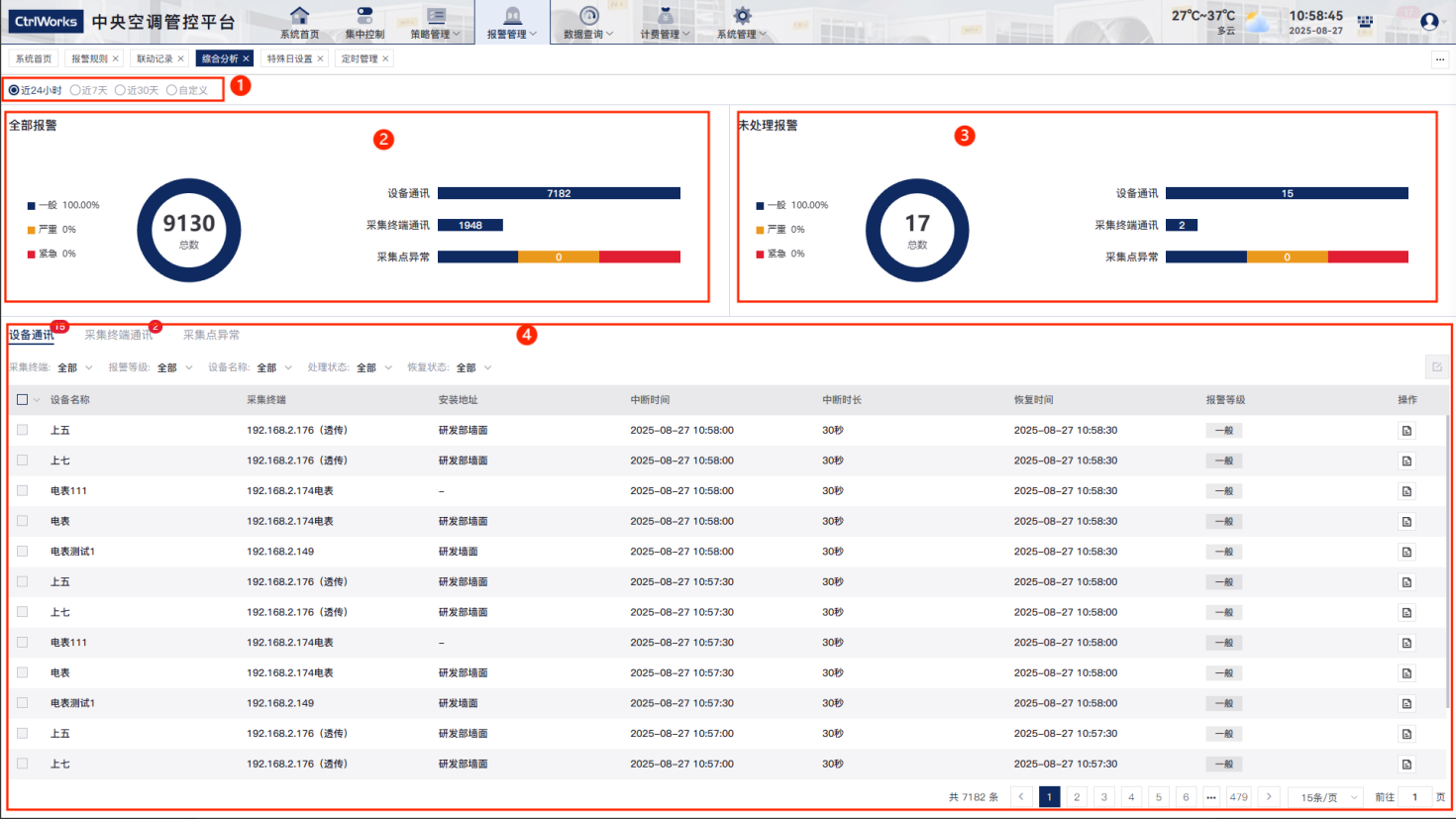Choose the 近30天 time range

[120, 90]
